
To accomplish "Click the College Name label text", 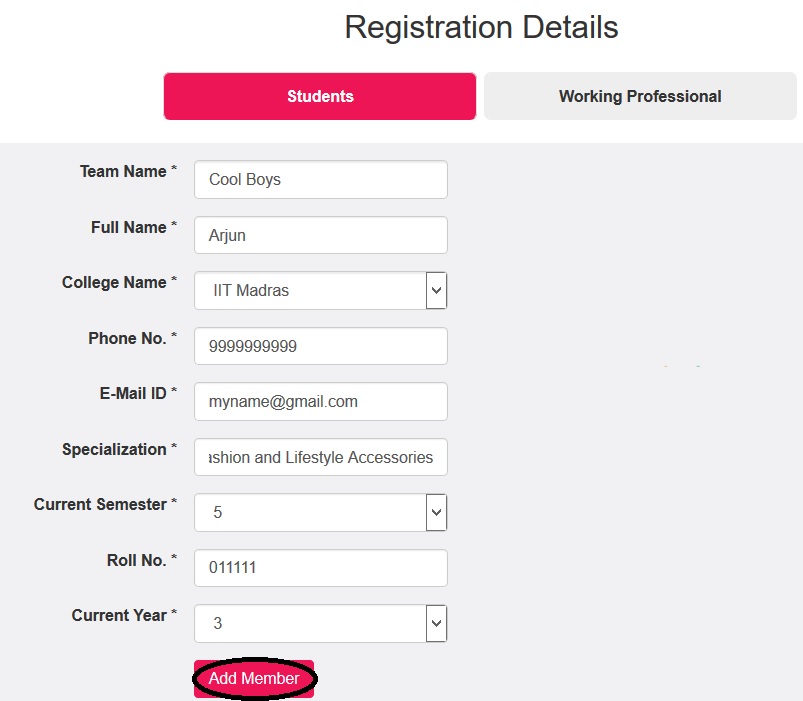I will pos(114,283).
